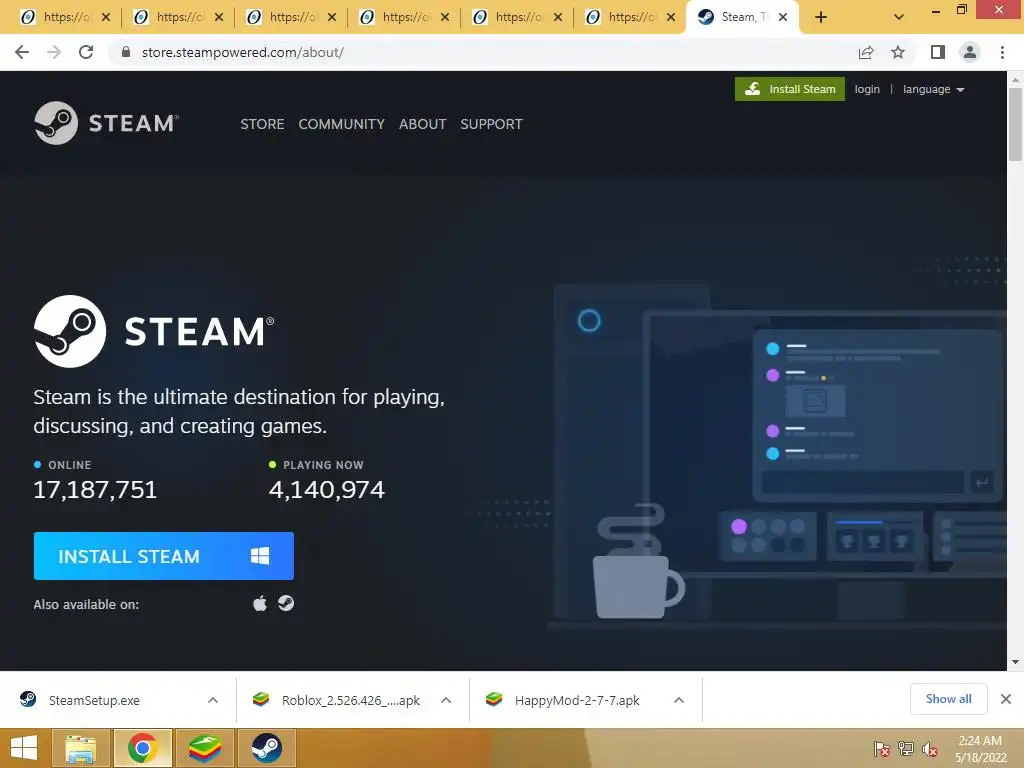Open the COMMUNITY menu
1024x768 pixels.
point(342,124)
